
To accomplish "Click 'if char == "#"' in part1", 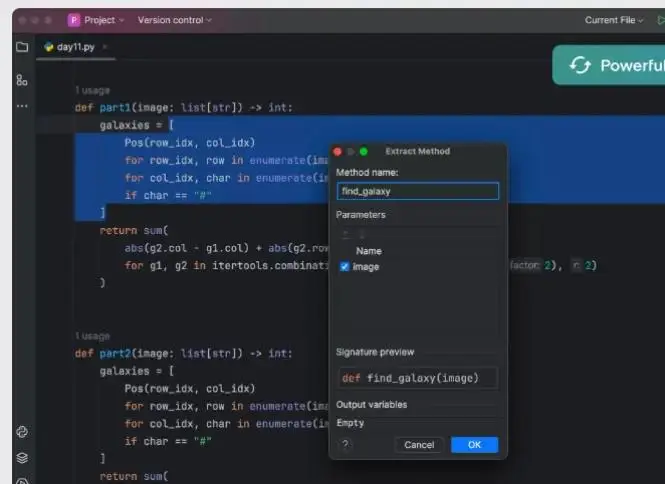I will [168, 196].
